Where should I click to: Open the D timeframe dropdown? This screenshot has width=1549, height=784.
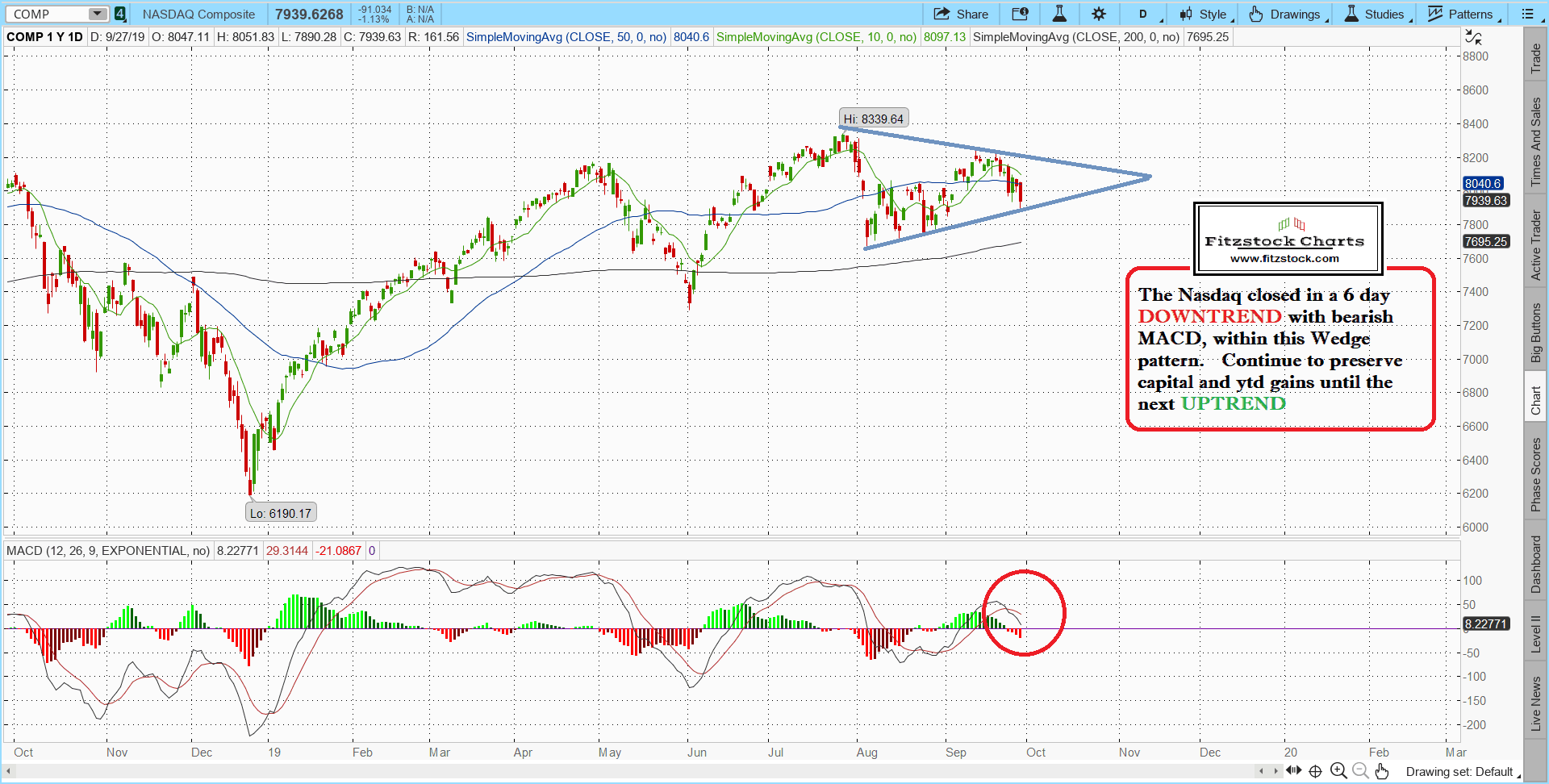click(1143, 14)
